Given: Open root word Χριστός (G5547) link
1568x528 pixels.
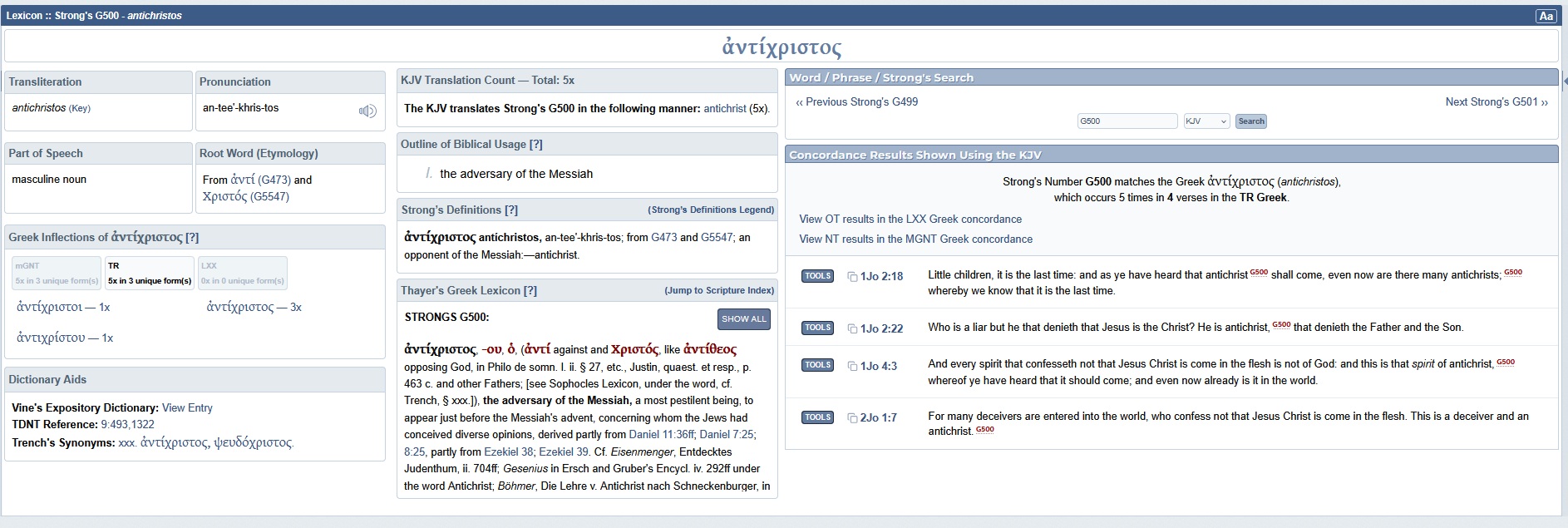Looking at the screenshot, I should pos(246,197).
